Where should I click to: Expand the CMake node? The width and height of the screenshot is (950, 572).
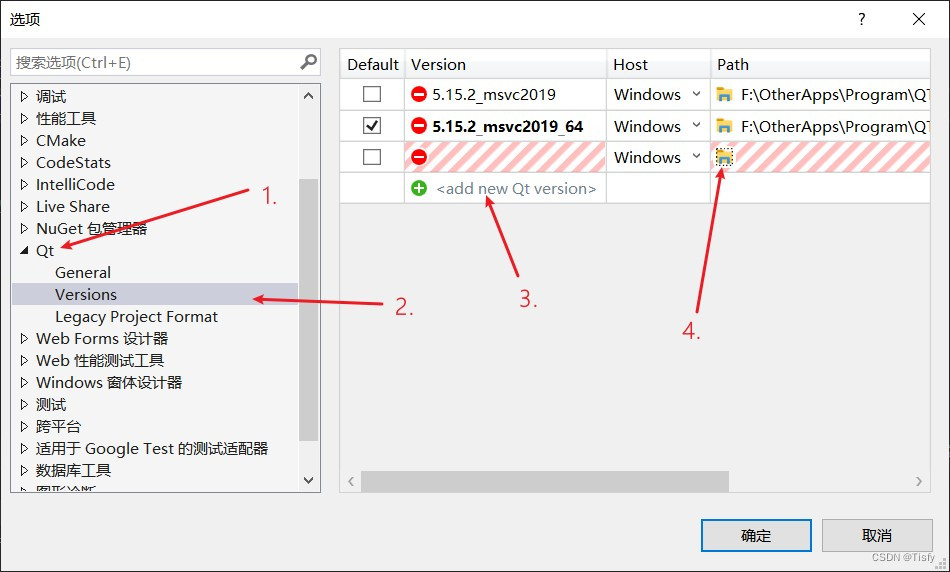24,141
